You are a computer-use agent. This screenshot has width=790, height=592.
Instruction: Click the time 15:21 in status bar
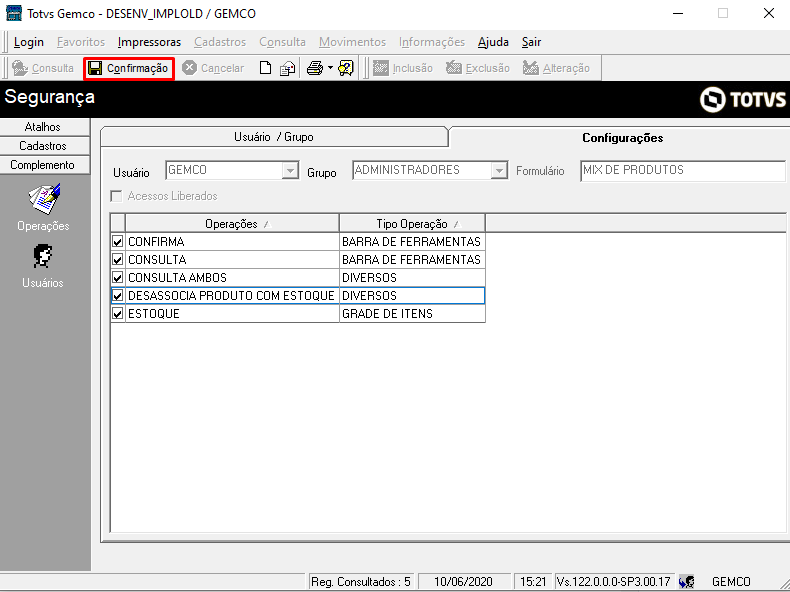point(533,582)
